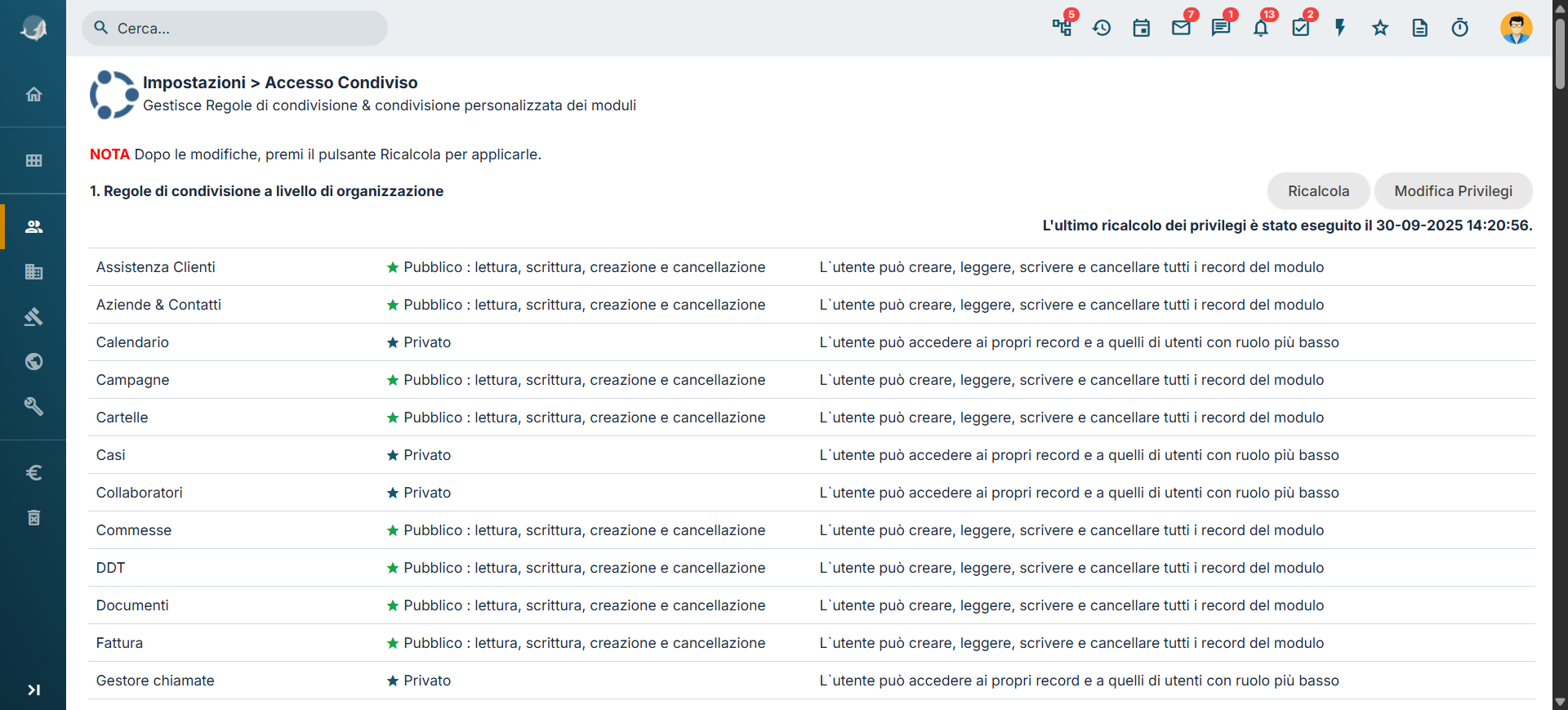1568x710 pixels.
Task: Open the history clock icon
Action: point(1102,28)
